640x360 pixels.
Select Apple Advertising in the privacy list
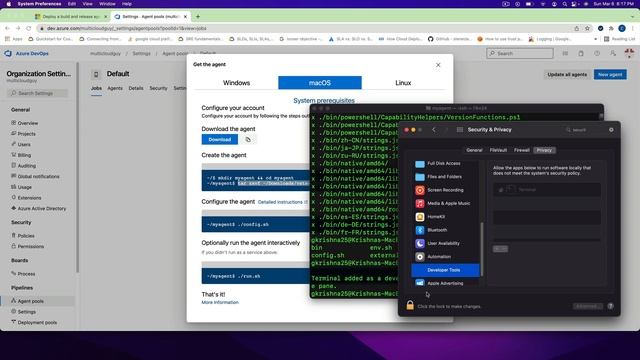[446, 283]
